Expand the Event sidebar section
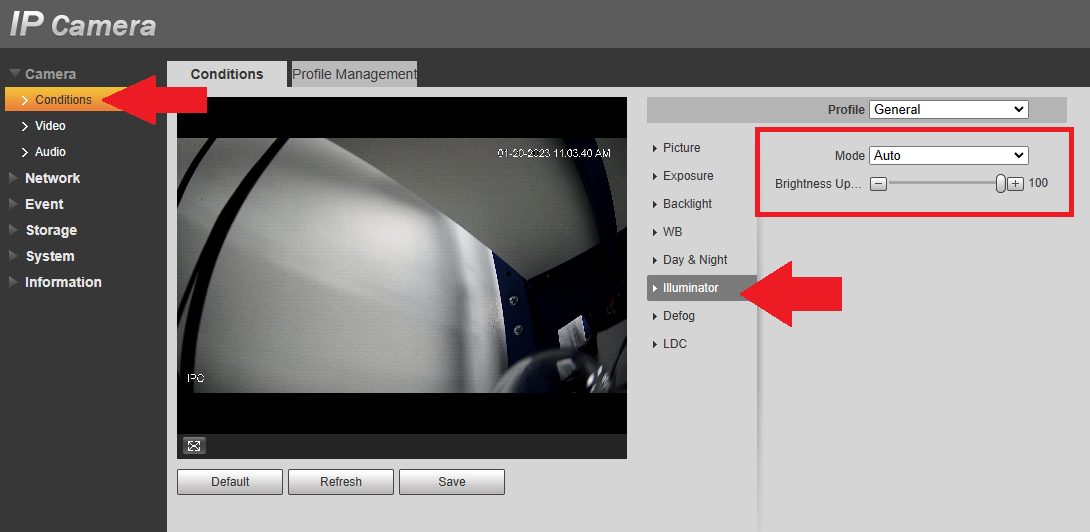The image size is (1090, 532). [x=44, y=204]
